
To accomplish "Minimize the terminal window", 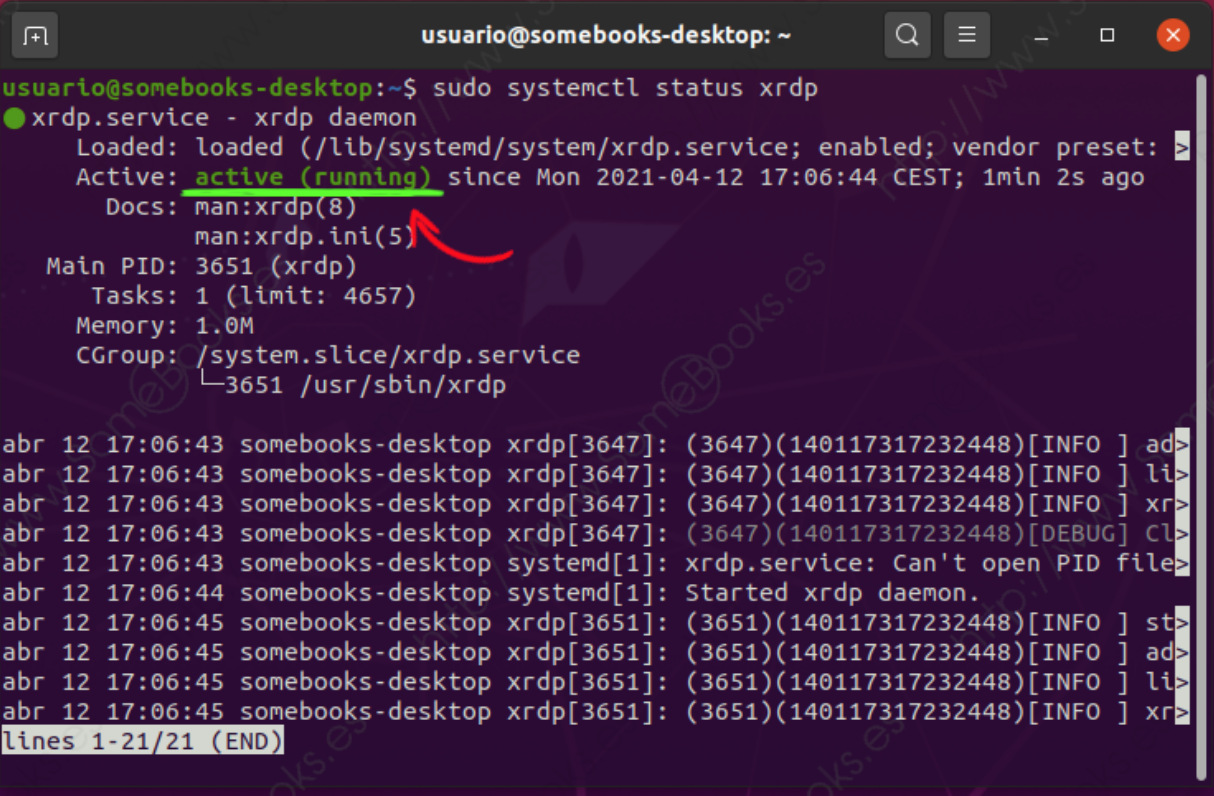I will tap(1042, 36).
